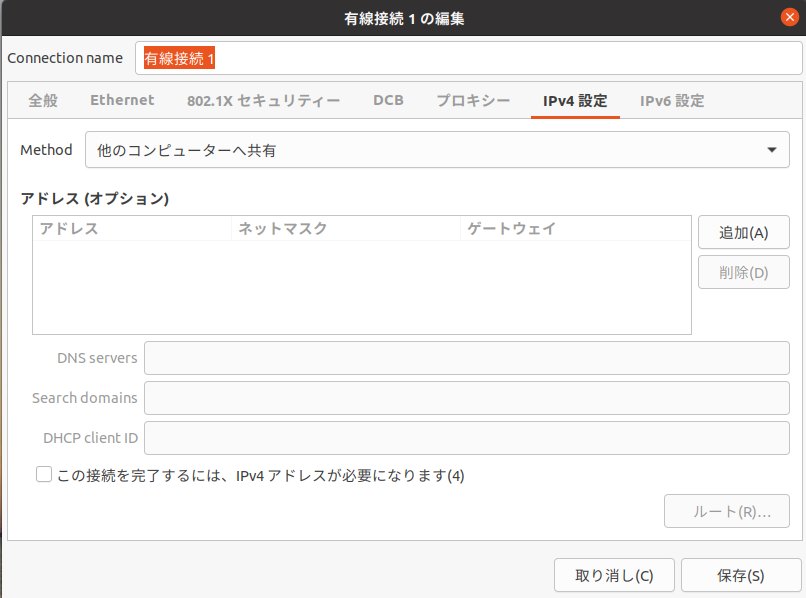Click inside the empty address list area
Viewport: 806px width, 598px height.
click(362, 287)
